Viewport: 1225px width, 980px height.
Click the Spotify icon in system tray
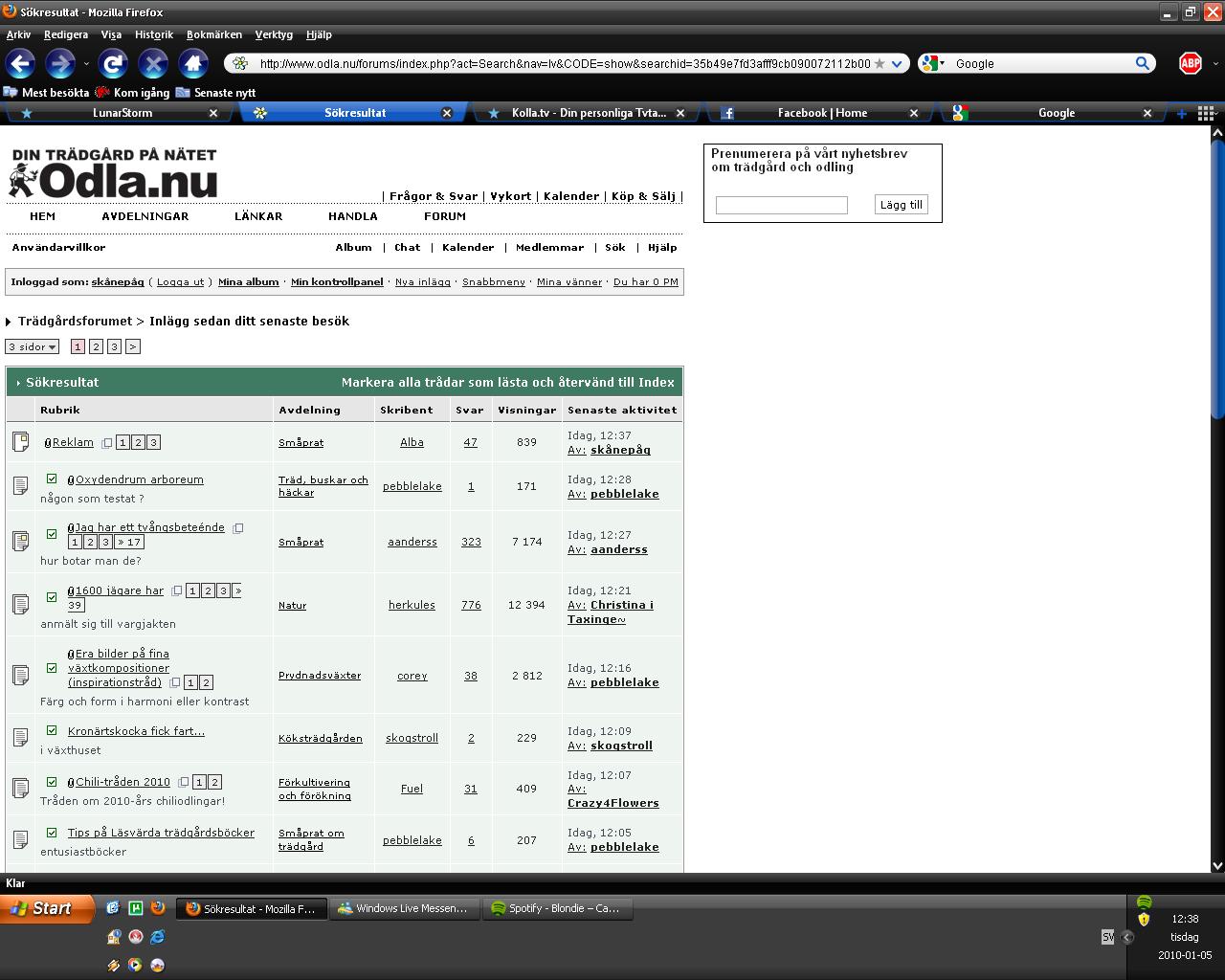click(1144, 902)
